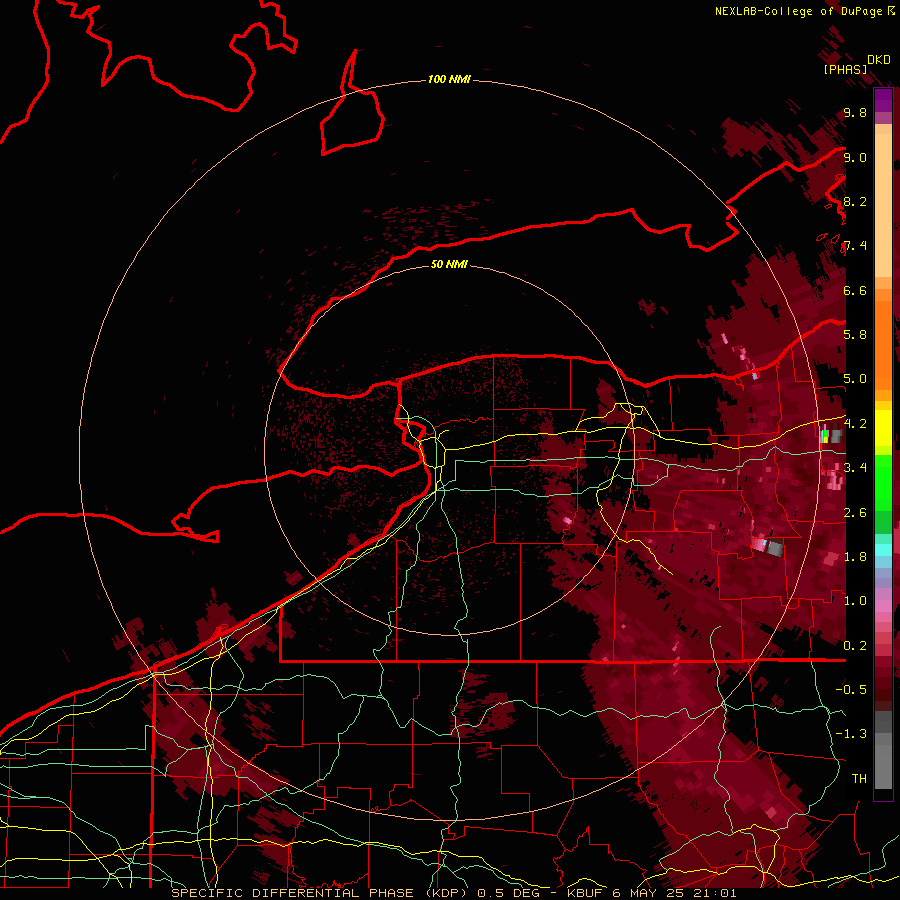Select the [PHAS] units label

(x=845, y=69)
